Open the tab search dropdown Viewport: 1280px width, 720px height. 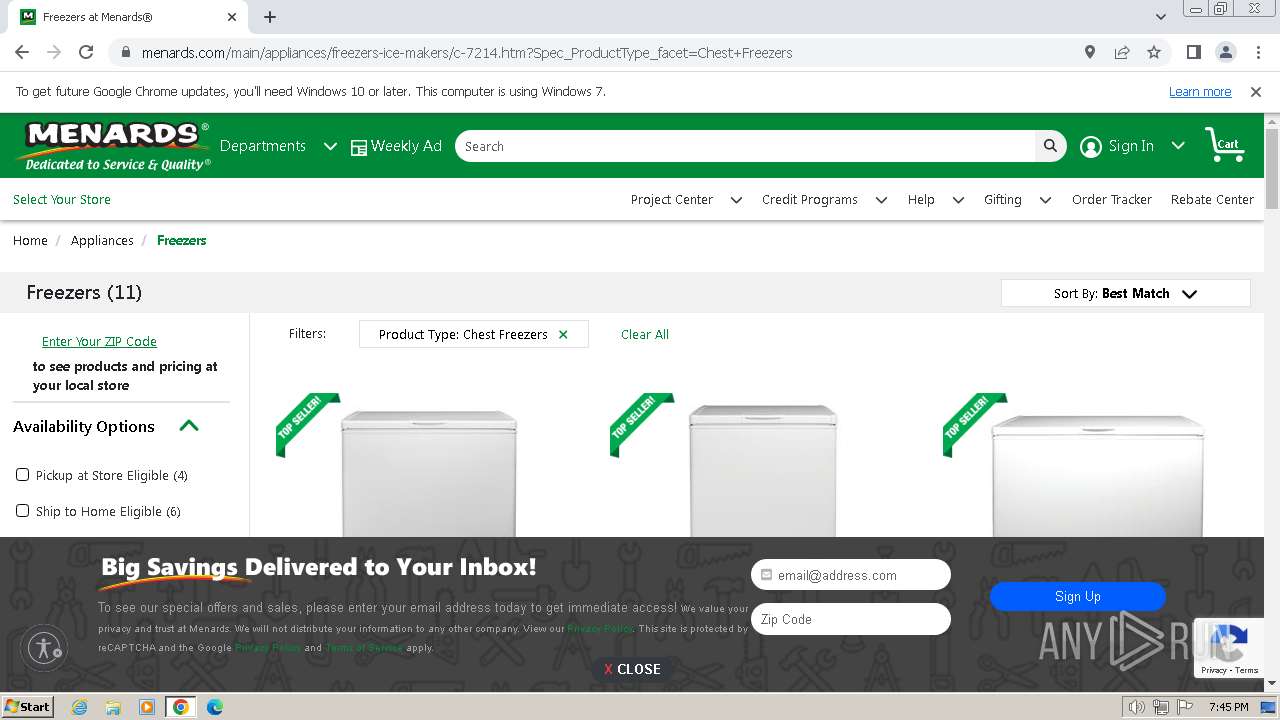coord(1160,17)
